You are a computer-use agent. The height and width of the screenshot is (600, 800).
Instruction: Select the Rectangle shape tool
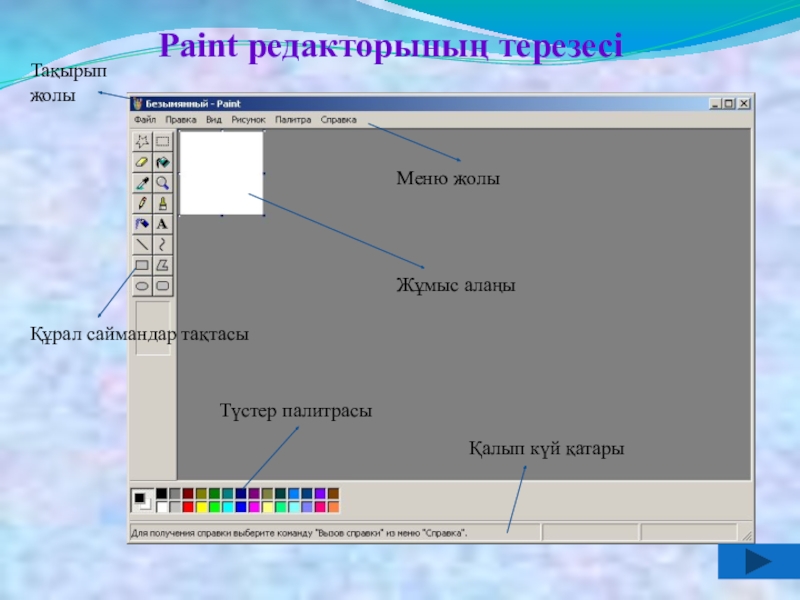(142, 265)
